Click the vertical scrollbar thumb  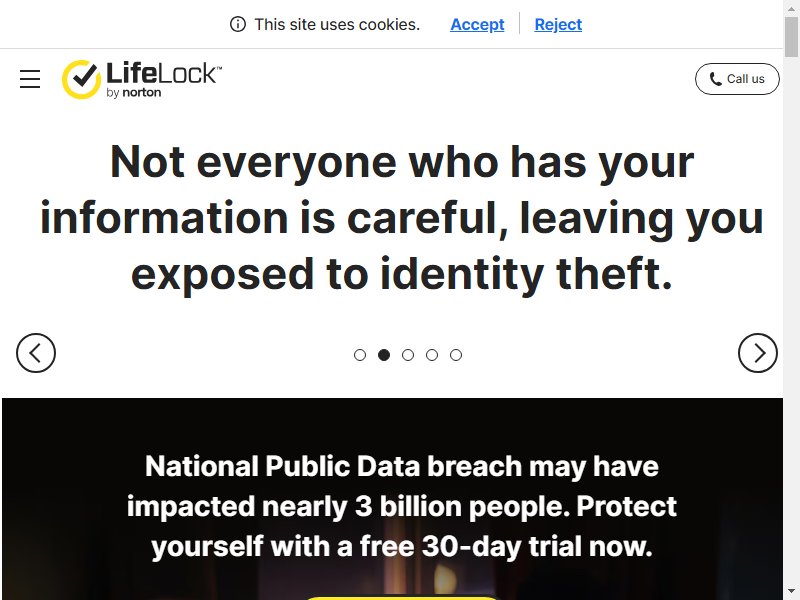pyautogui.click(x=791, y=36)
